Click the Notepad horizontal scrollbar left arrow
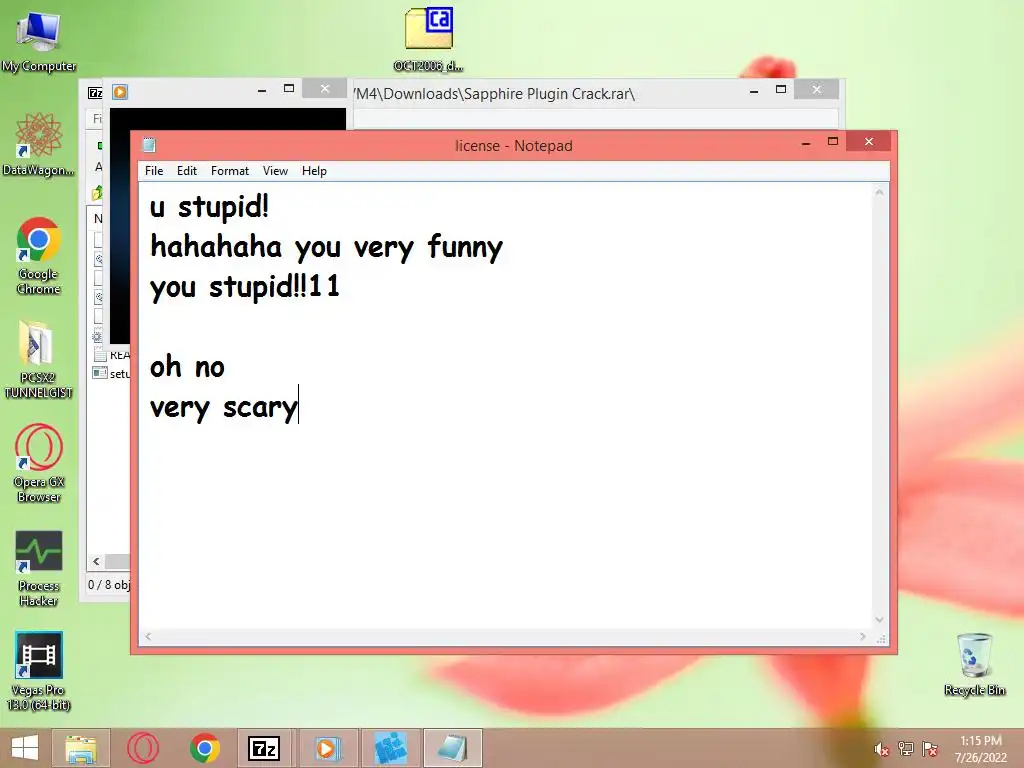The height and width of the screenshot is (768, 1024). (x=148, y=636)
